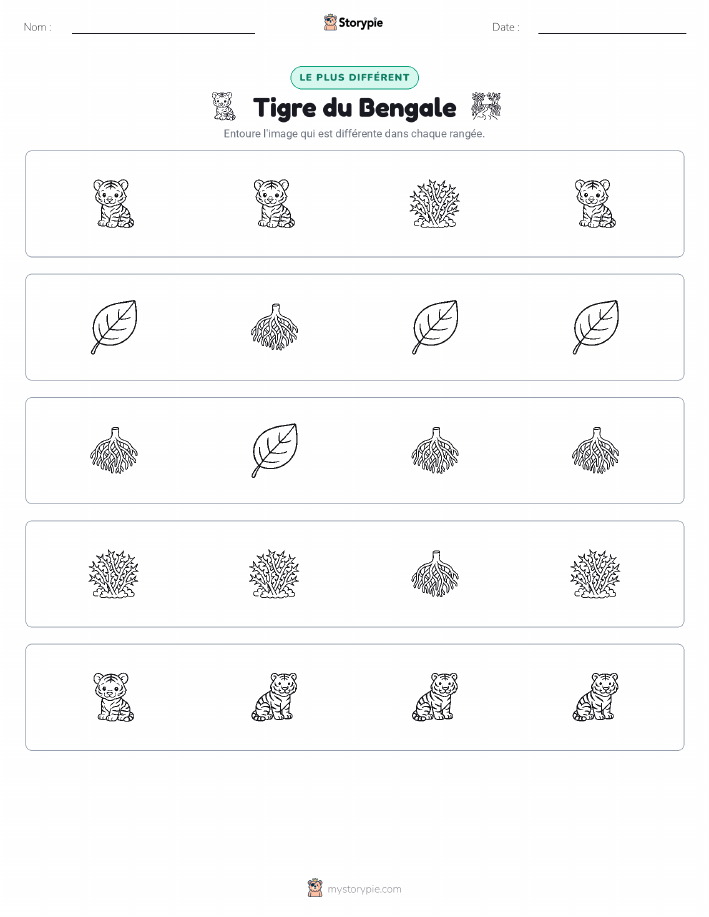Click the first roots image in third row
709x917 pixels.
pyautogui.click(x=113, y=450)
